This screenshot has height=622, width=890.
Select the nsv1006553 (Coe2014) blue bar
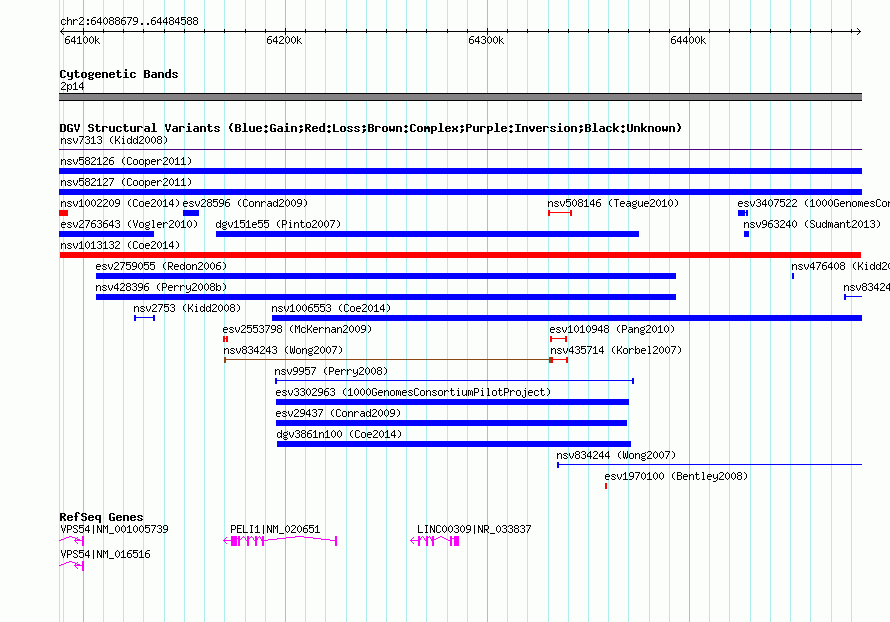567,318
